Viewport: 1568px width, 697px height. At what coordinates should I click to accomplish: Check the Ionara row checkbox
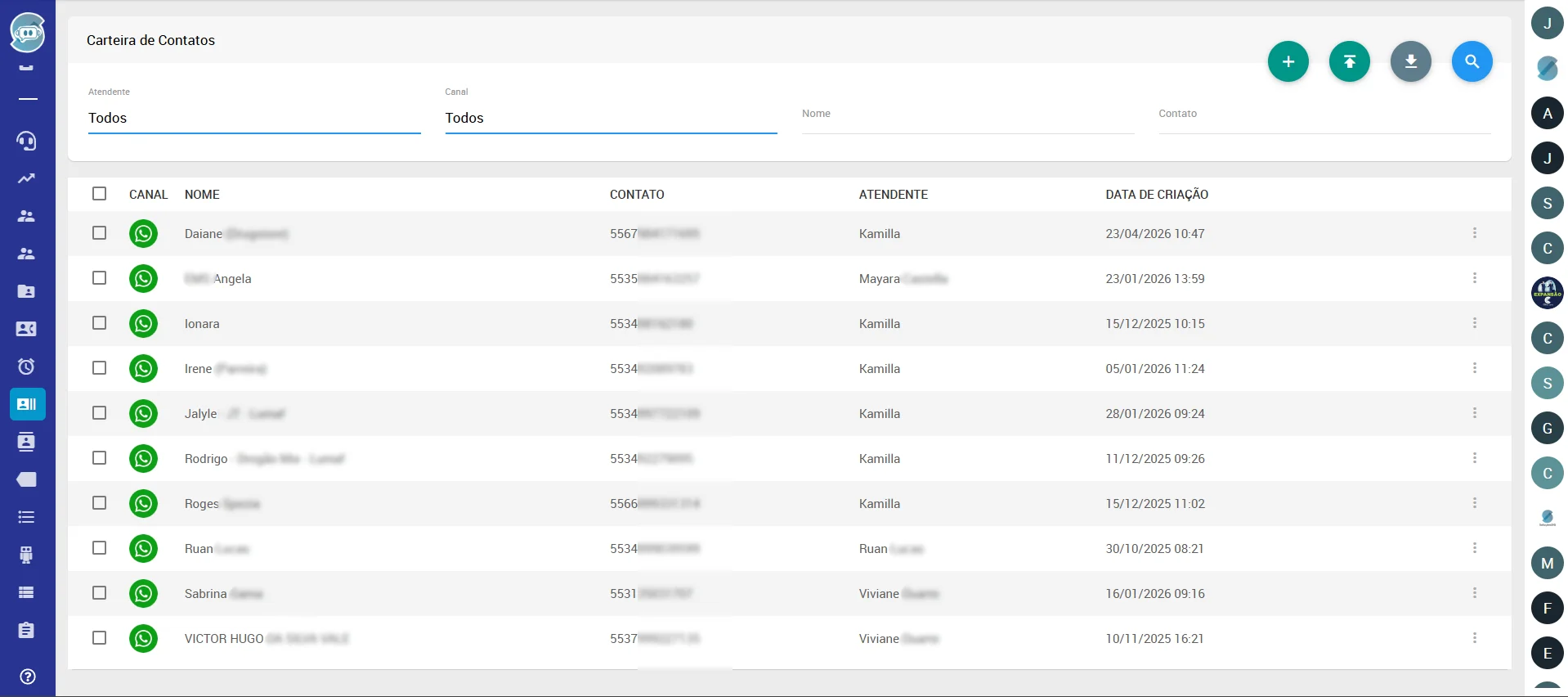(100, 323)
